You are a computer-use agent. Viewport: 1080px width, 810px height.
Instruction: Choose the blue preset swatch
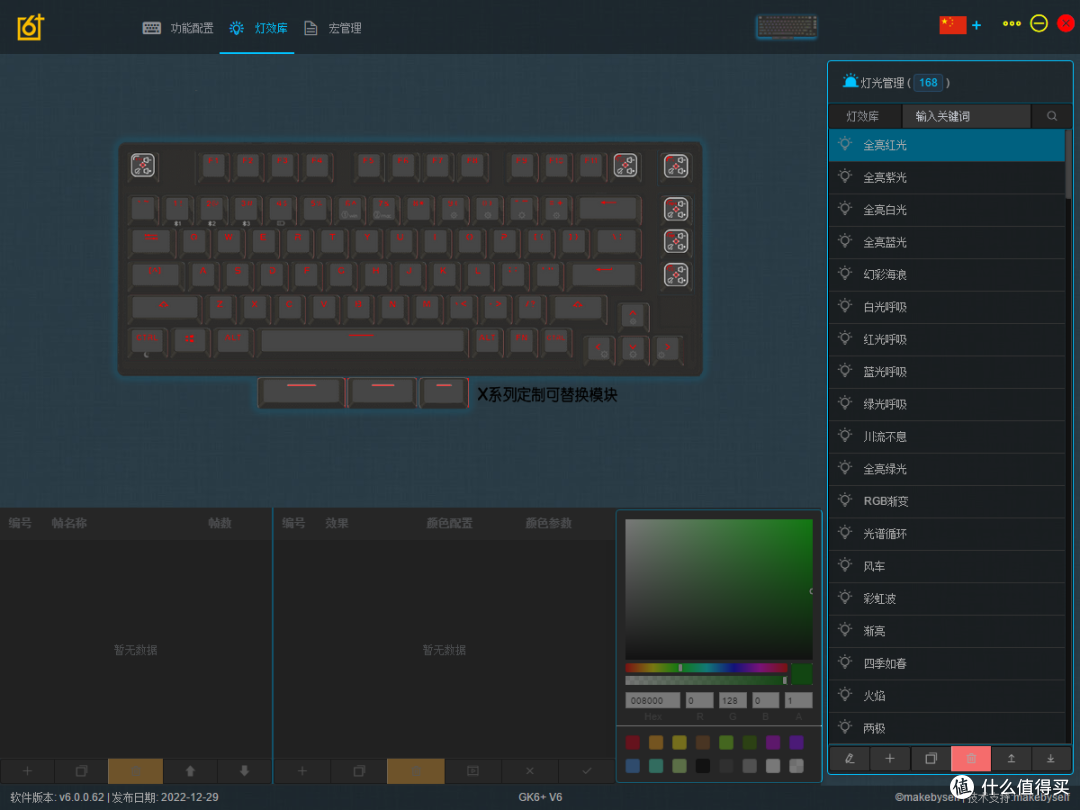tap(632, 765)
